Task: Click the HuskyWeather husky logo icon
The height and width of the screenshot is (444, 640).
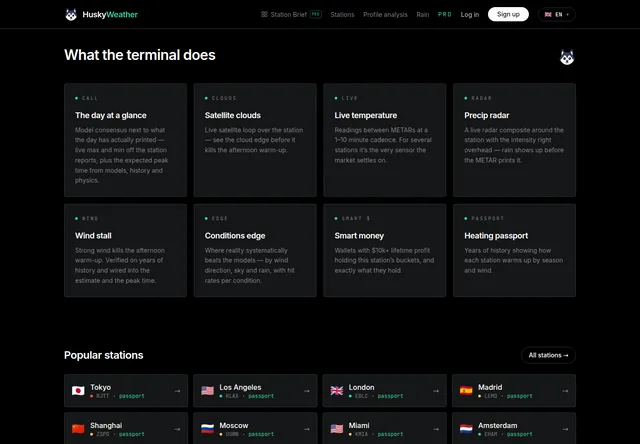Action: coord(71,15)
